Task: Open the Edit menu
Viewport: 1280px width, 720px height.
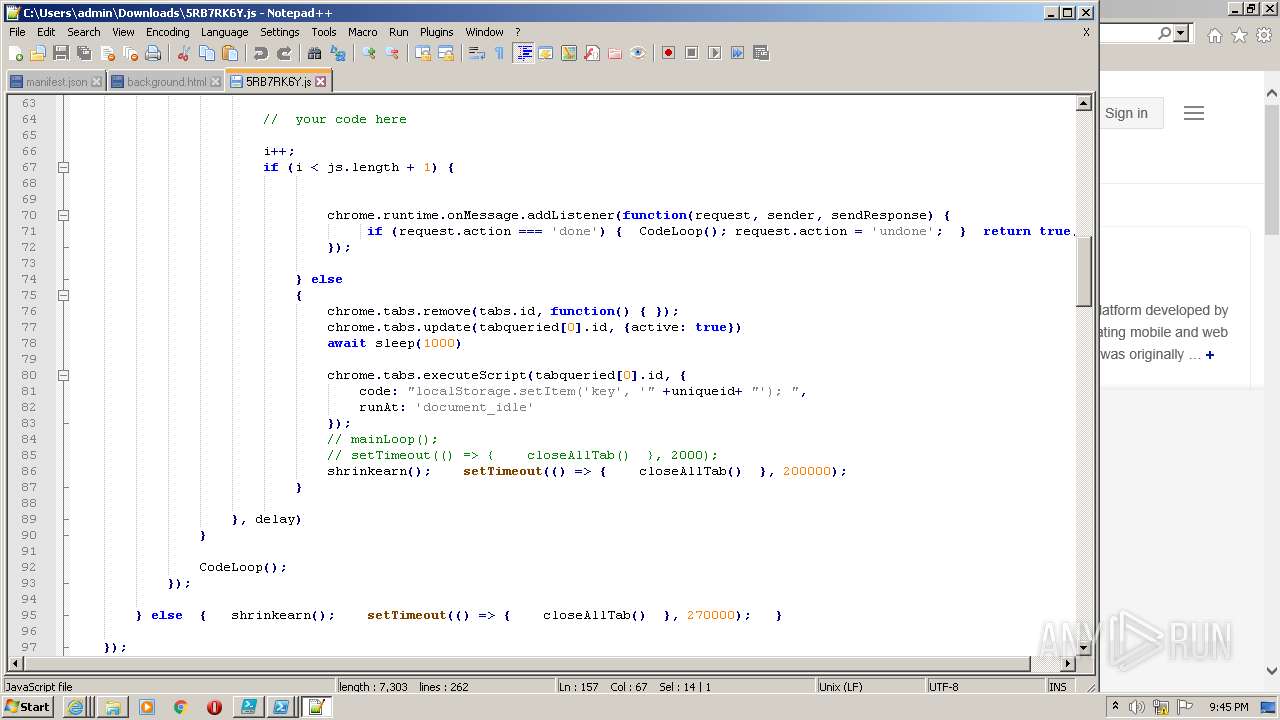Action: (x=46, y=32)
